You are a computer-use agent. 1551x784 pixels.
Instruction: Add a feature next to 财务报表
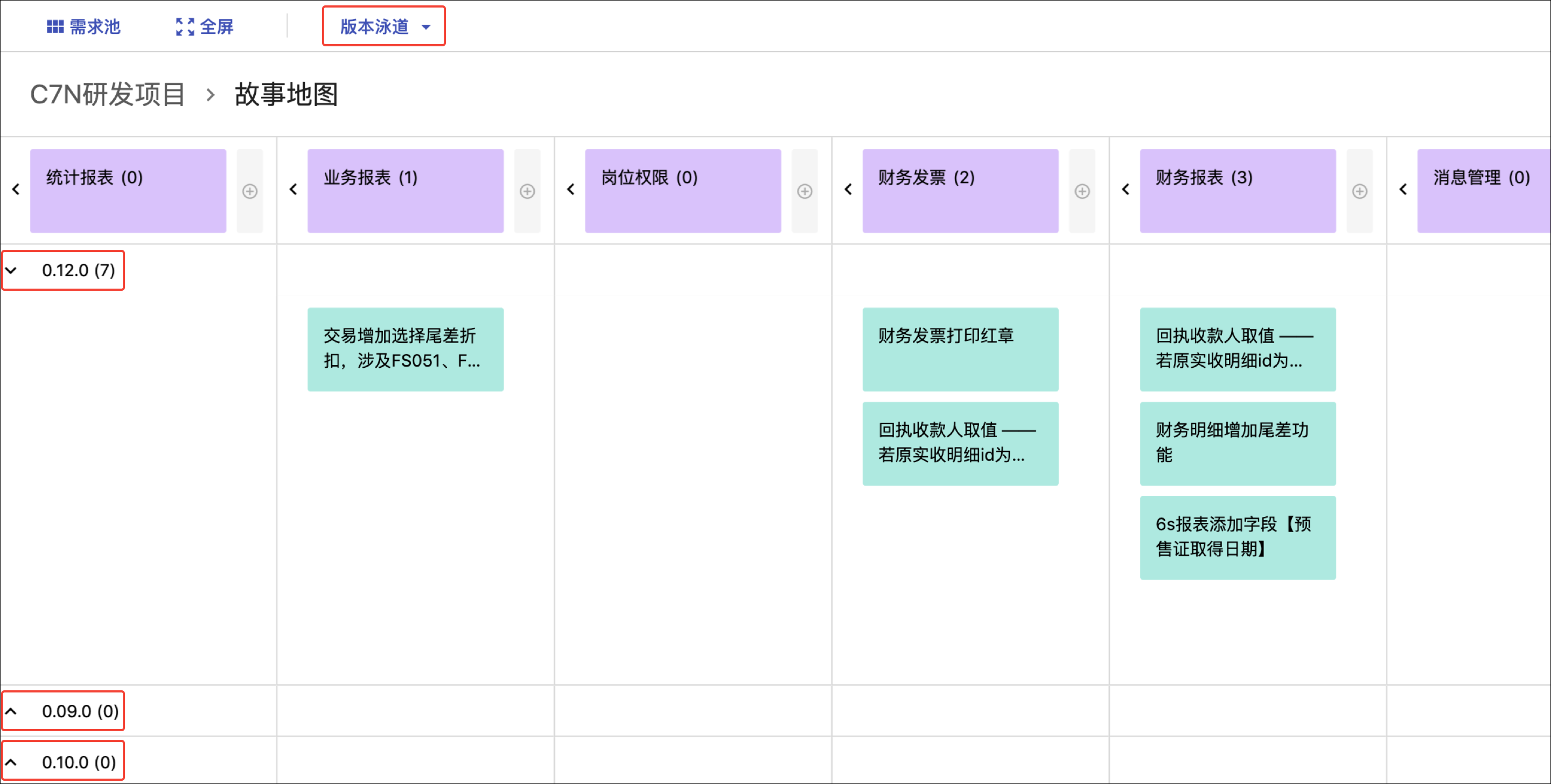[1360, 191]
